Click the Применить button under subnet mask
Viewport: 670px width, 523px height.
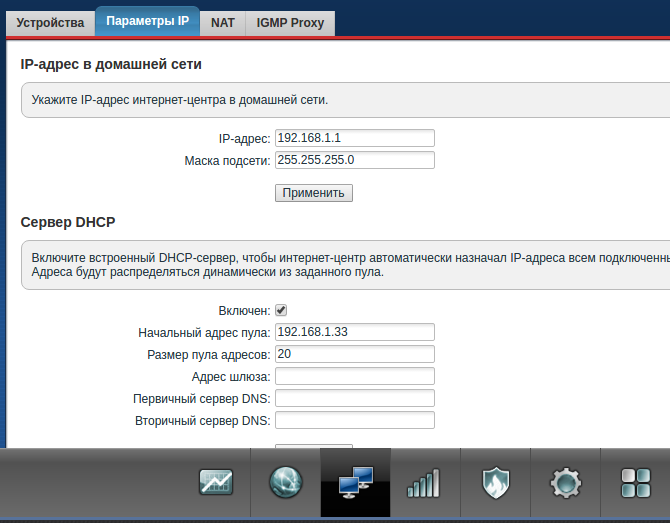click(314, 193)
